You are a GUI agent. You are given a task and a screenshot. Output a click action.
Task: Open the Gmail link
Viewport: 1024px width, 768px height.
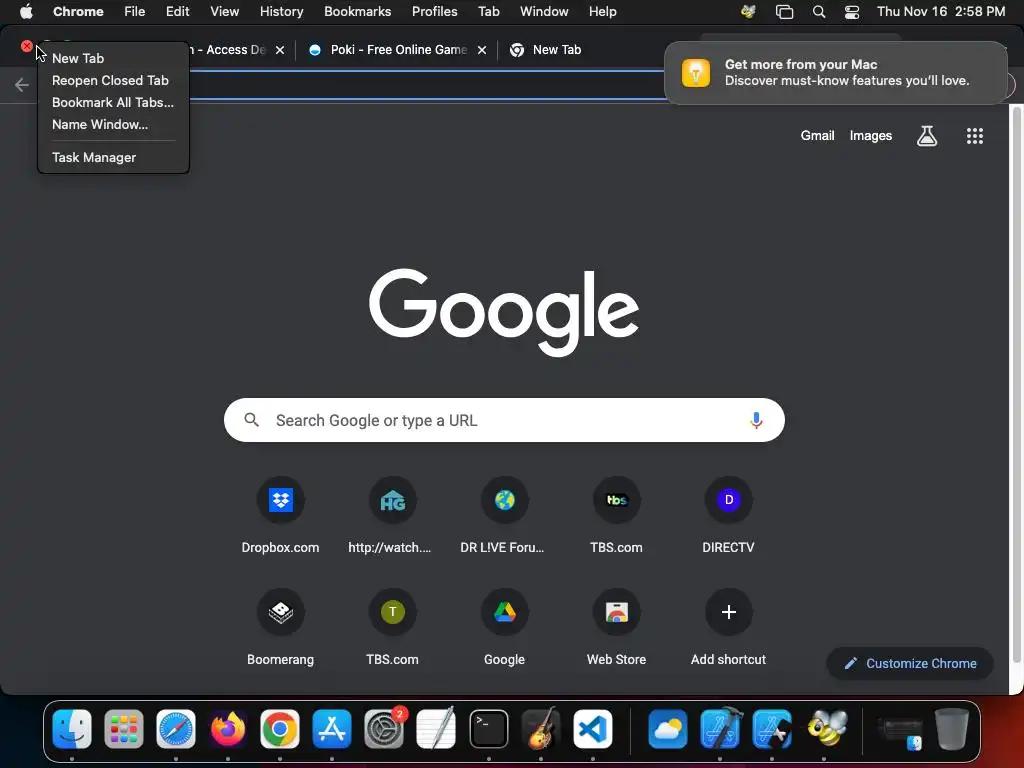click(x=818, y=136)
